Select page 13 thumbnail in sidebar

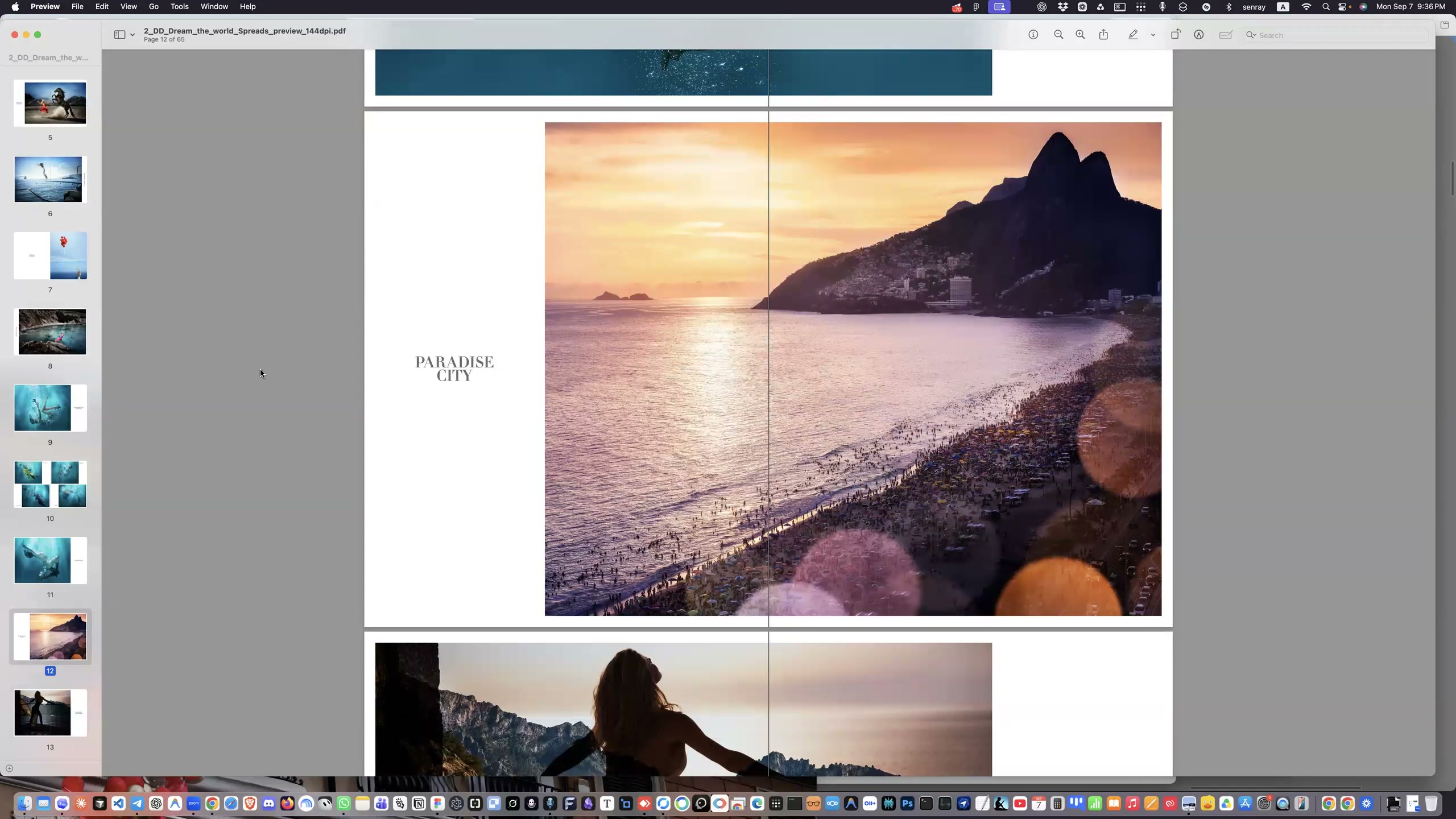click(x=51, y=713)
